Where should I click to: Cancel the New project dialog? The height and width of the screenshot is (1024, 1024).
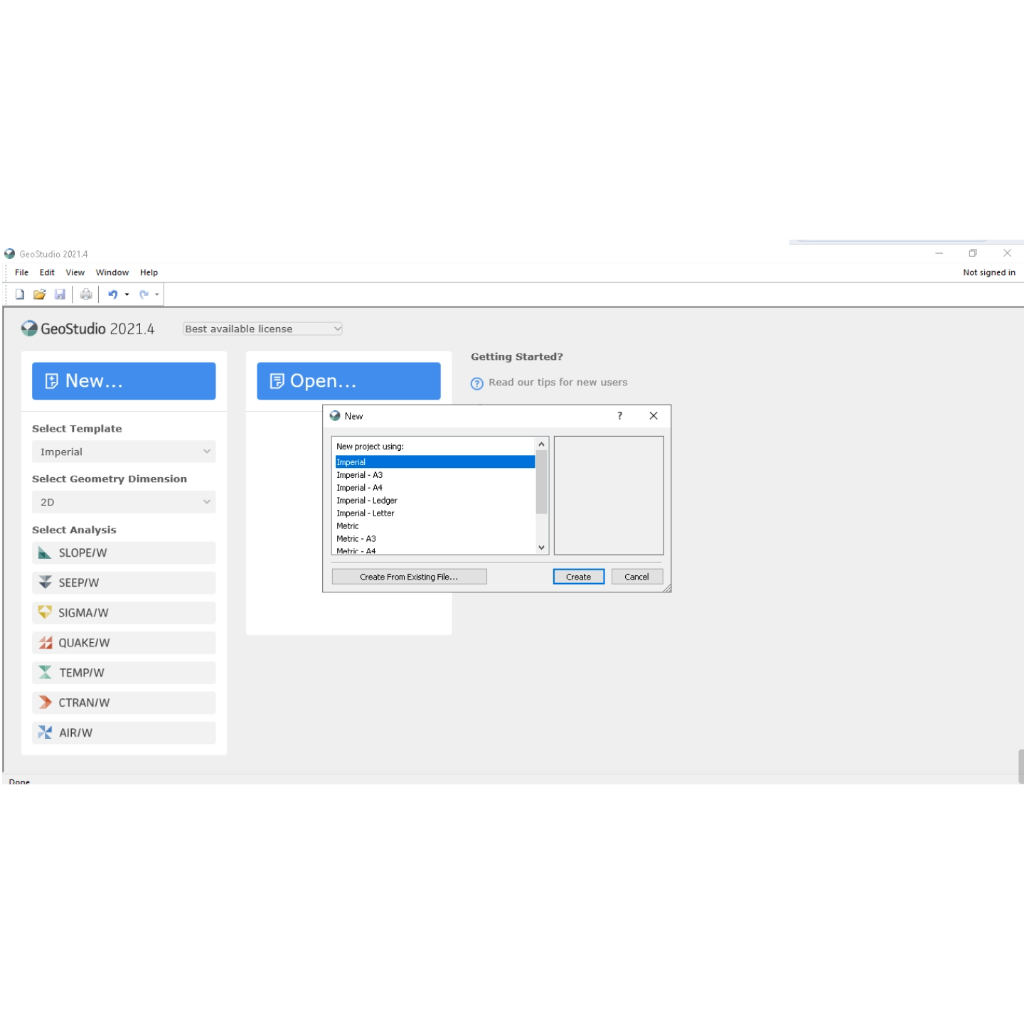(x=637, y=577)
